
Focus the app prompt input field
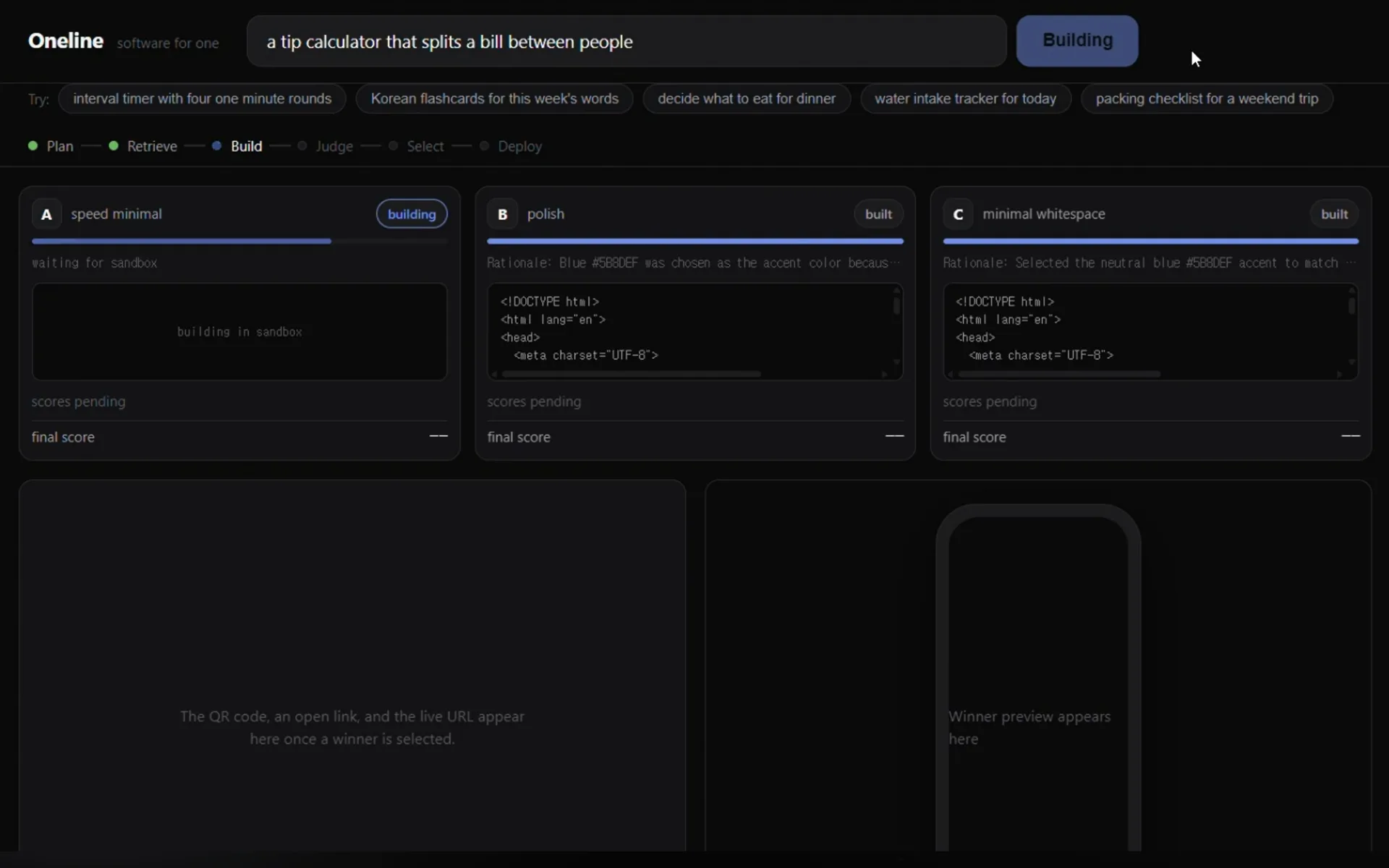(x=626, y=41)
